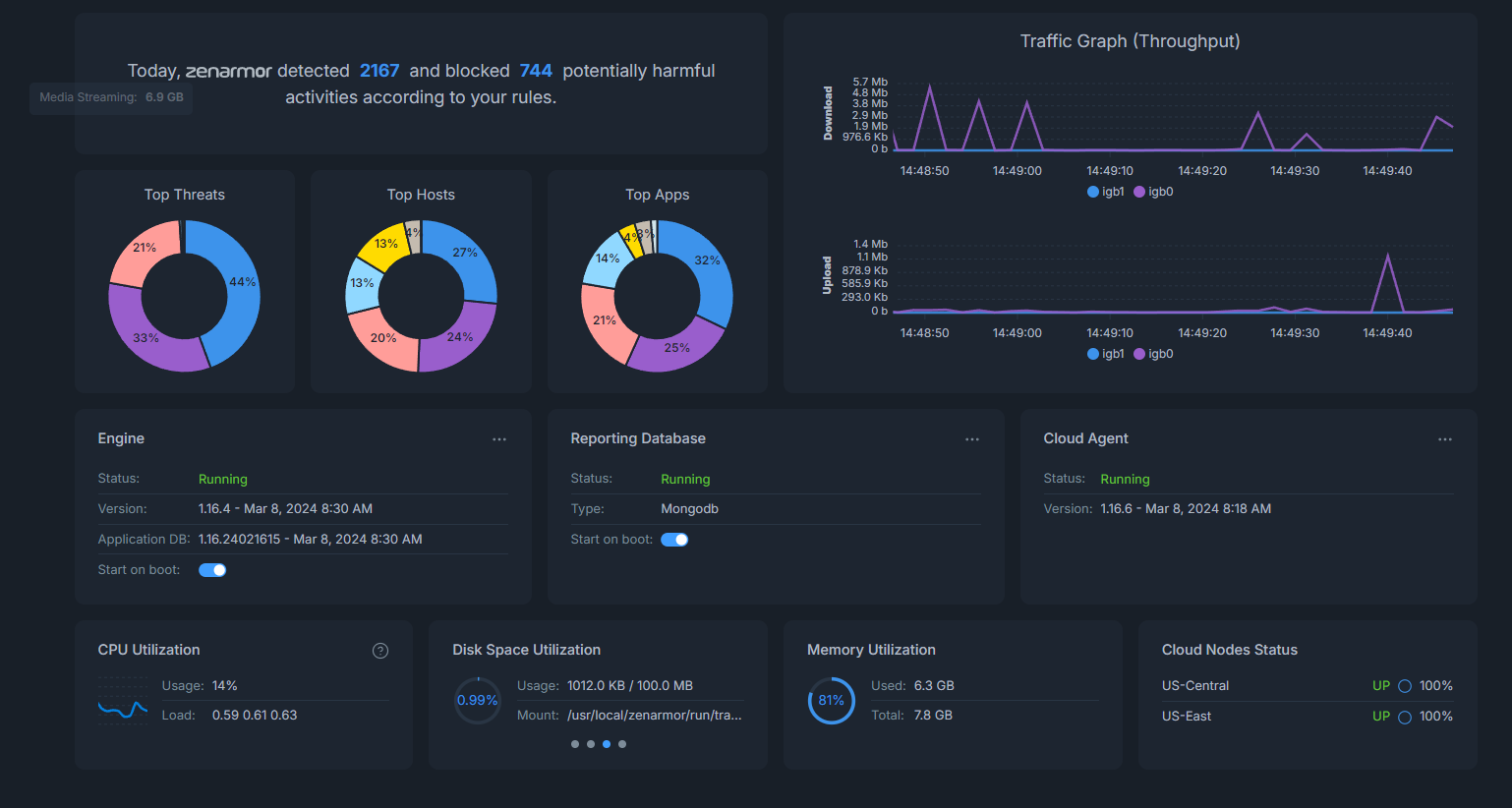Screen dimensions: 1512x808
Task: Open the Engine panel three-dot menu
Action: pyautogui.click(x=499, y=439)
